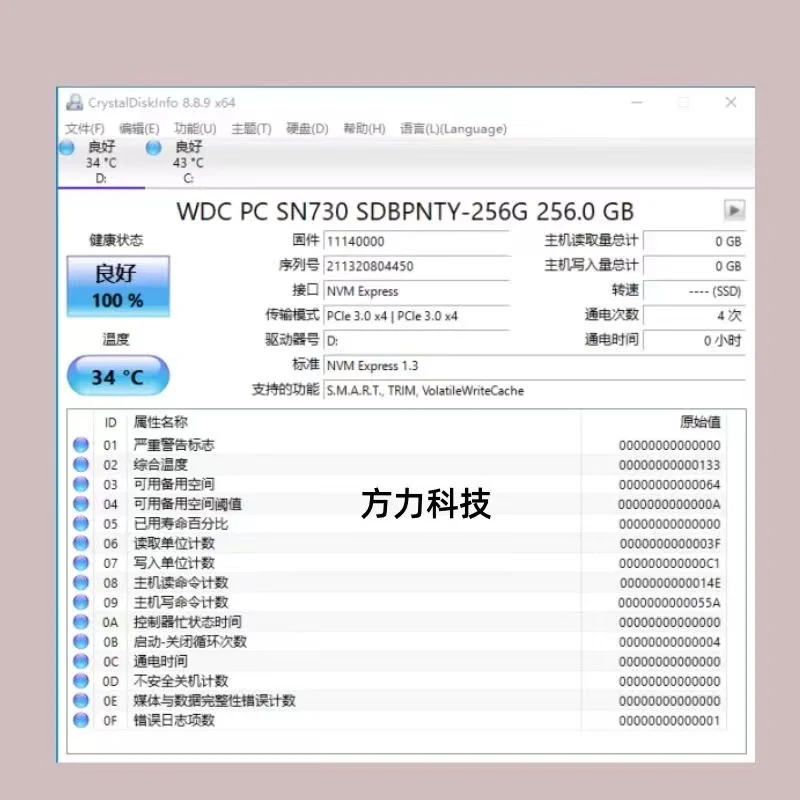Click the status orb for 读取单位计数
Screen dimensions: 800x800
(81, 543)
